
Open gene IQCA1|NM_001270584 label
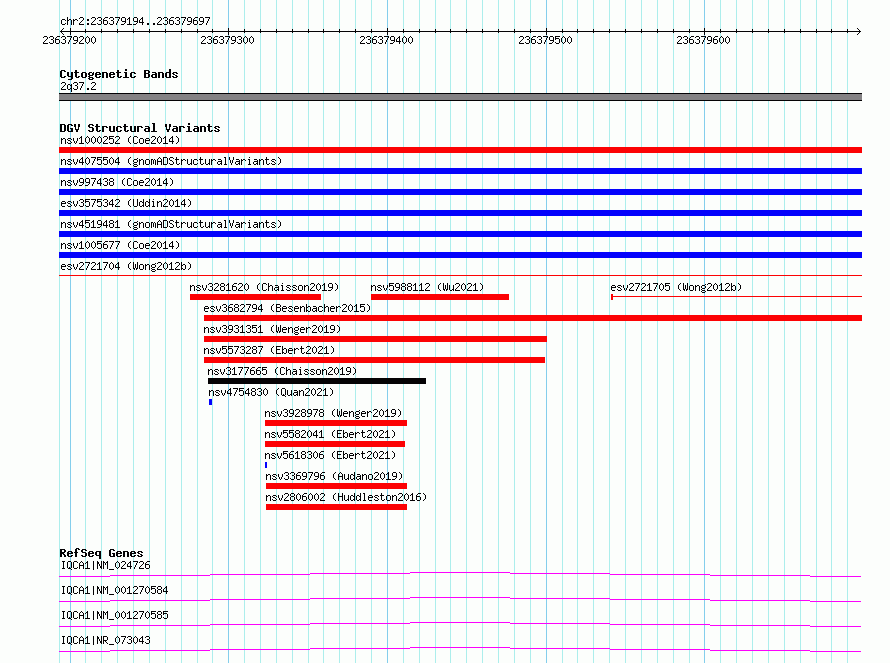[x=115, y=590]
